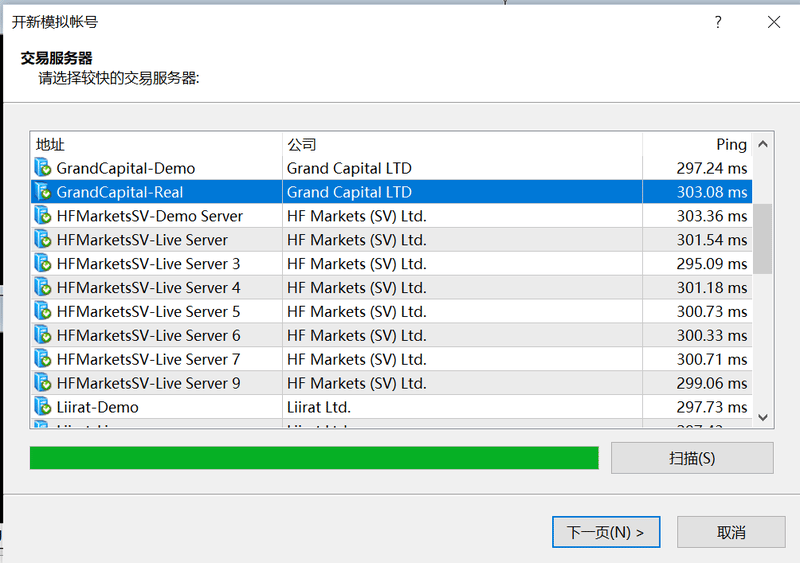
Task: Click the scrollbar down arrow
Action: pos(763,417)
